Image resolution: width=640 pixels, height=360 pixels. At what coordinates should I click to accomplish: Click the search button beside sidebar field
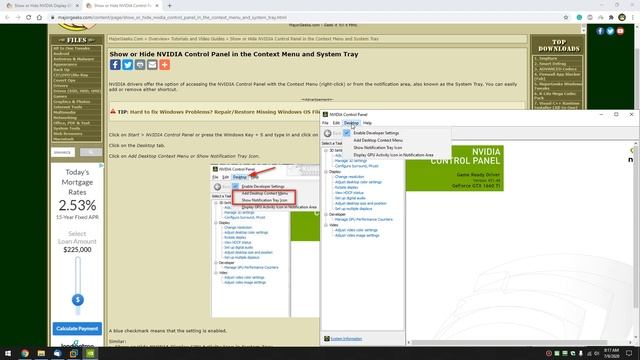(x=91, y=152)
